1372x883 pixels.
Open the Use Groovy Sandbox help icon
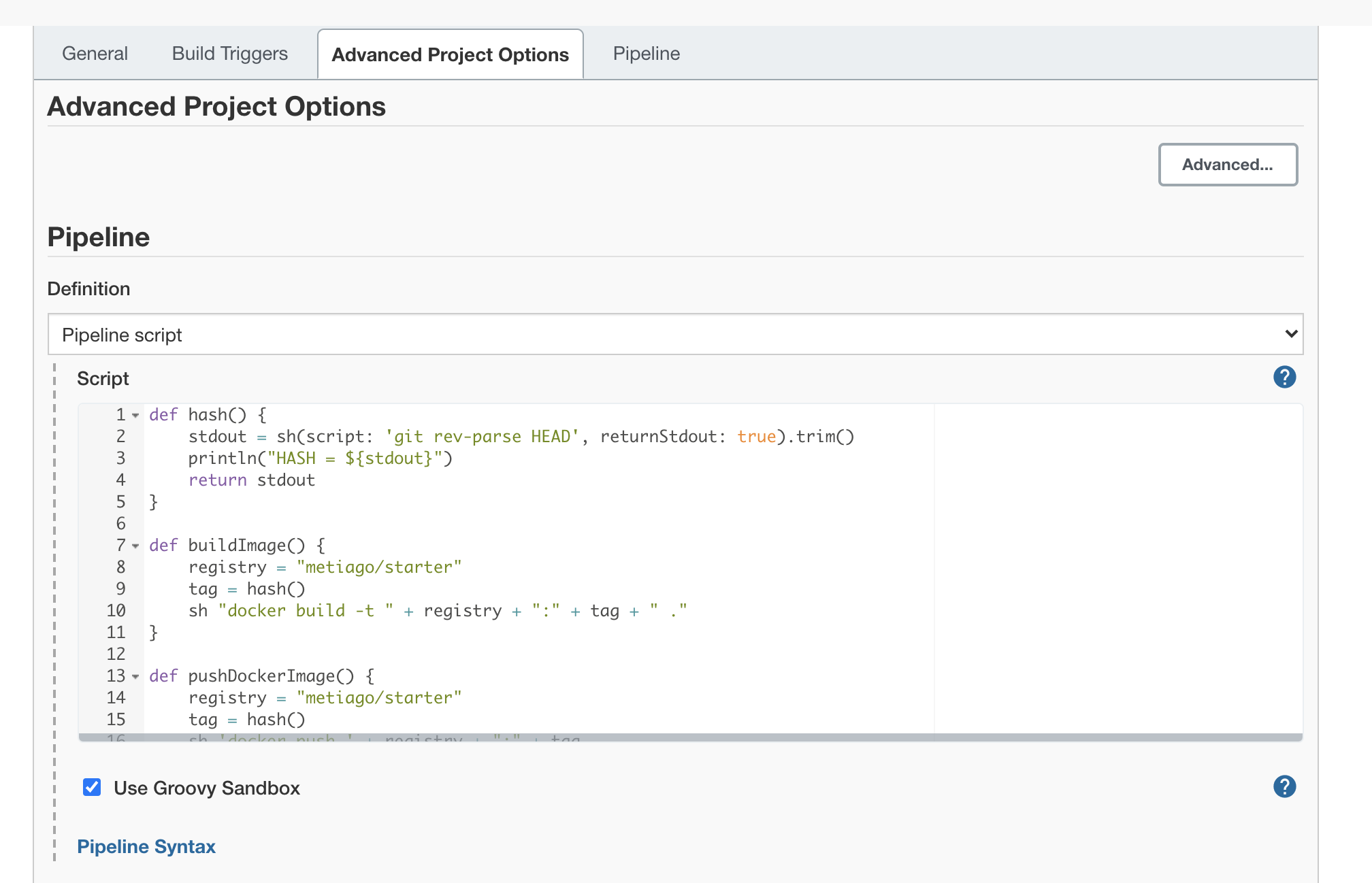pyautogui.click(x=1284, y=786)
